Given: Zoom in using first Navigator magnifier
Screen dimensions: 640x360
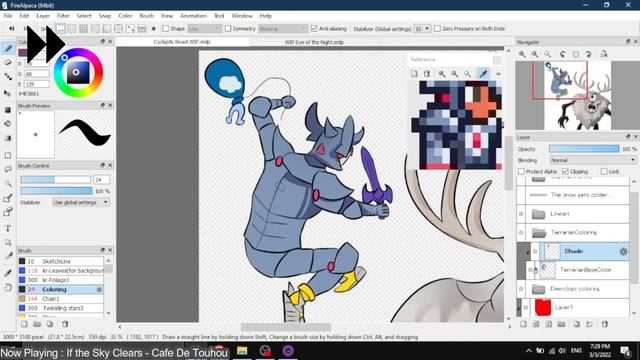Looking at the screenshot, I should click(x=522, y=54).
